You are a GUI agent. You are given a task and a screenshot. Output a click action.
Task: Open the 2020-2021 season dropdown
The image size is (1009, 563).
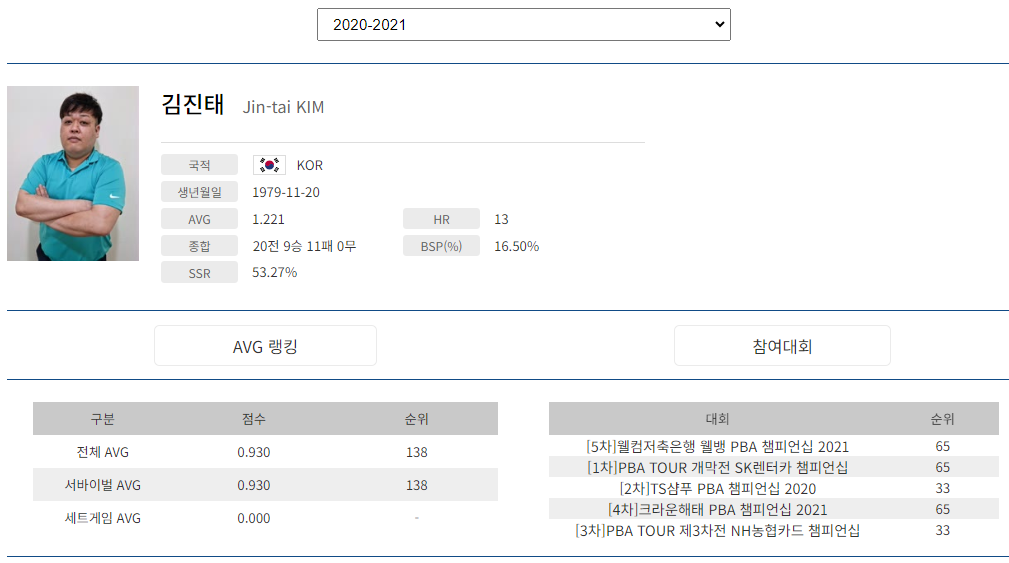pos(523,24)
